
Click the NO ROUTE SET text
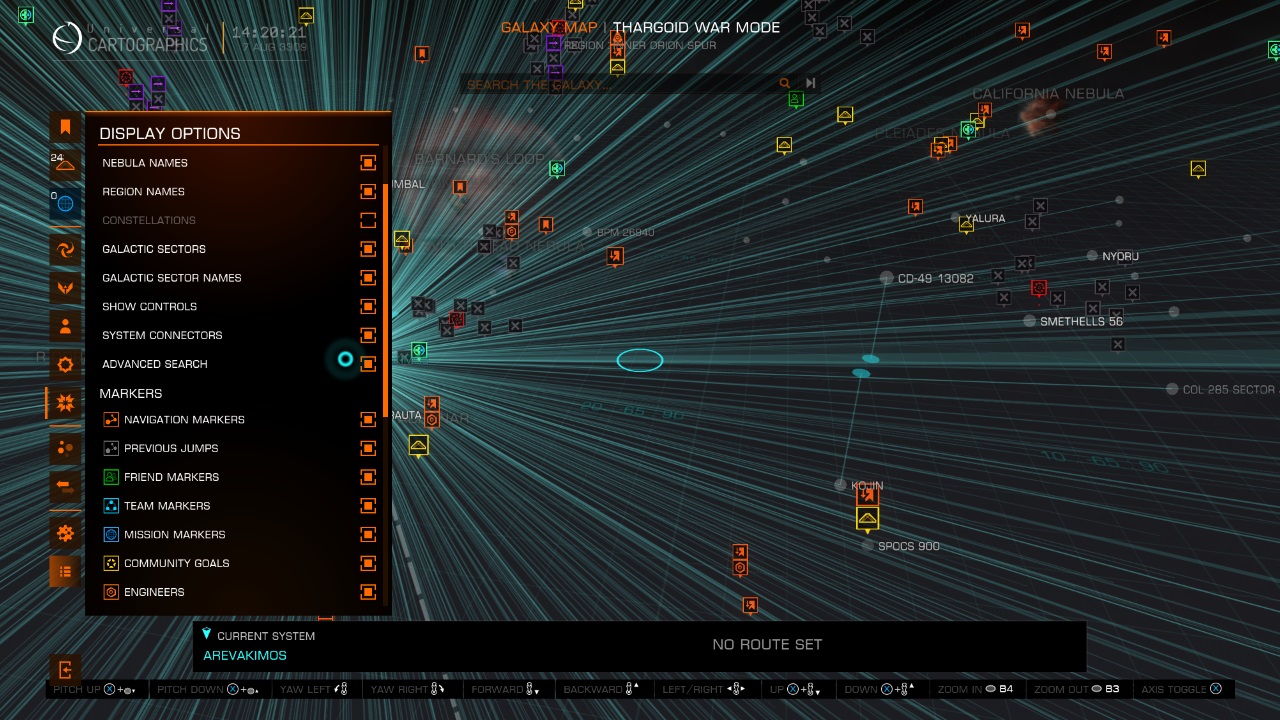pyautogui.click(x=767, y=645)
